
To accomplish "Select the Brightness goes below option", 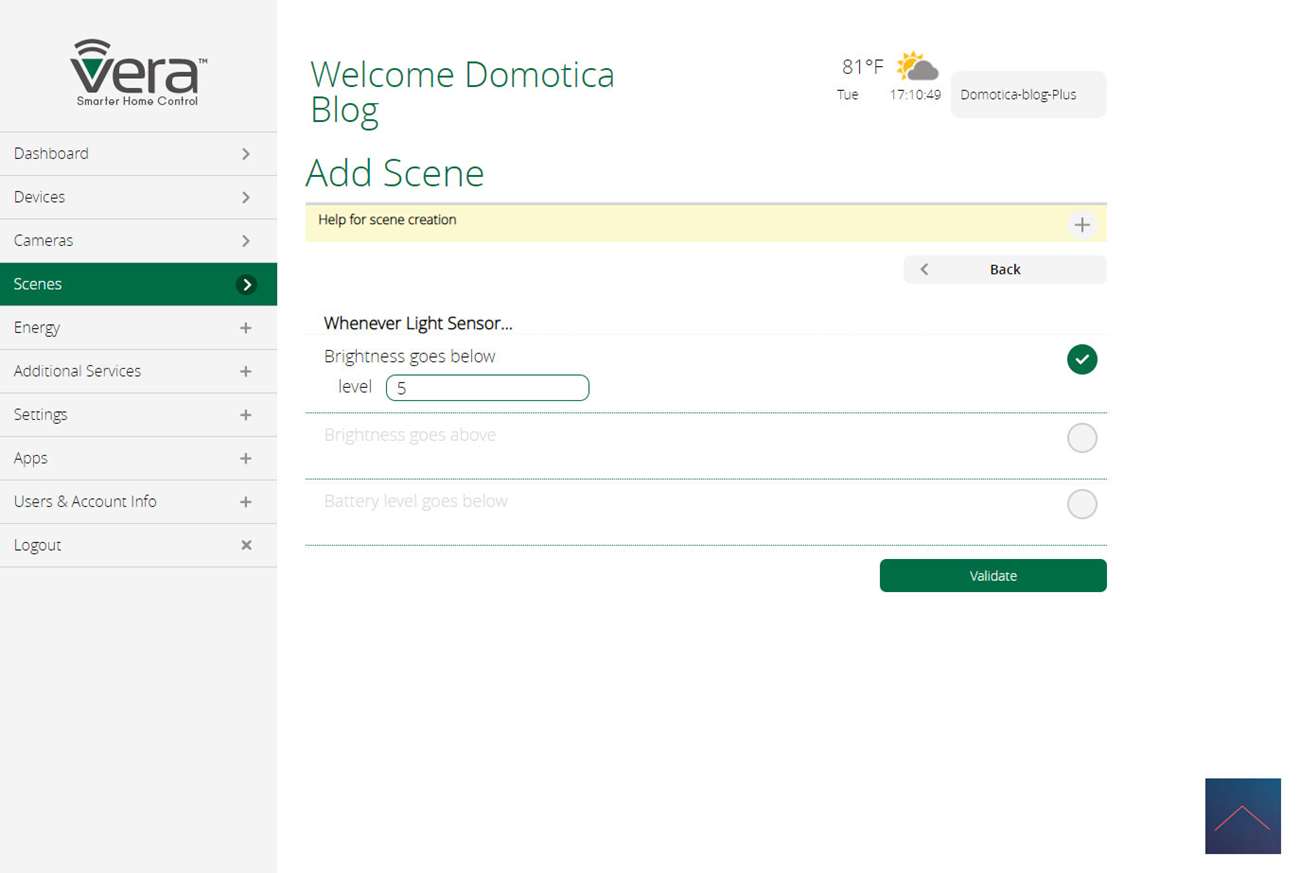I will (x=1081, y=359).
